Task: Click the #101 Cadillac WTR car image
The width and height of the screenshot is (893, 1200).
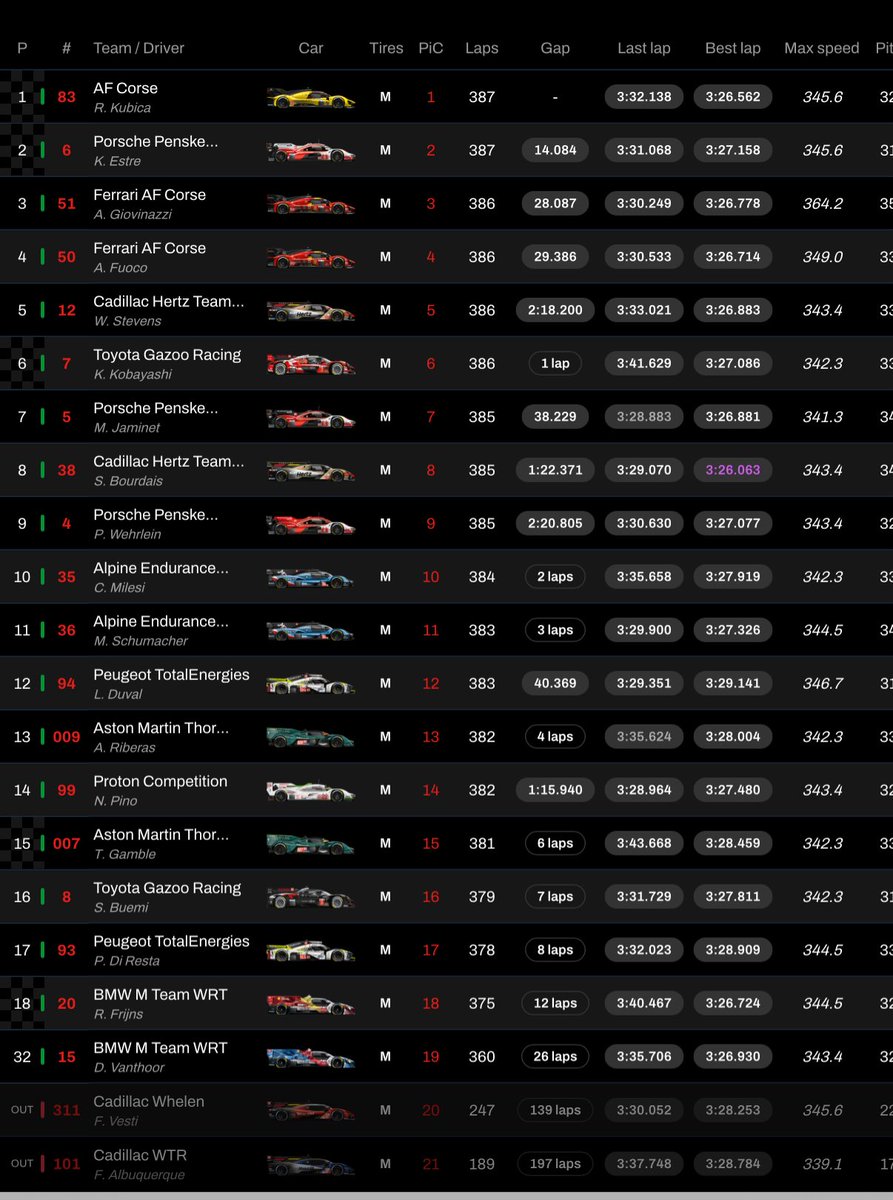Action: (x=311, y=1164)
